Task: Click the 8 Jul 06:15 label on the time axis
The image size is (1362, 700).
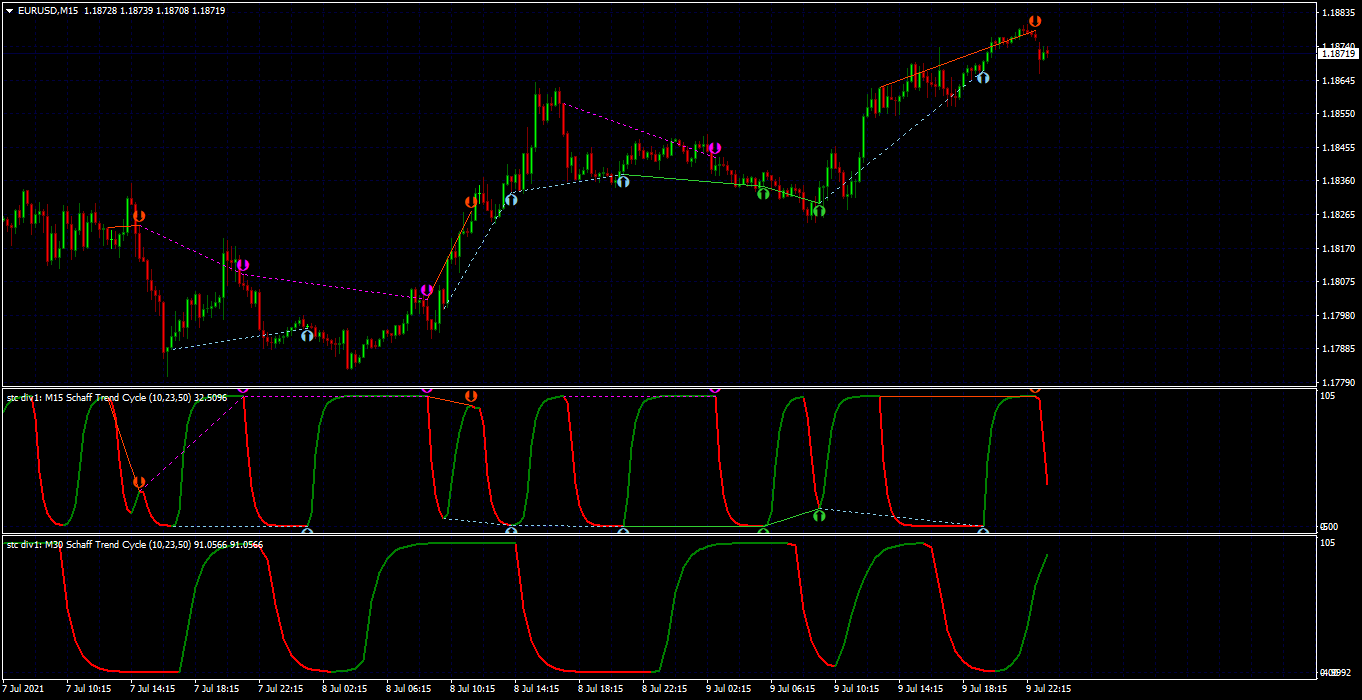Action: coord(408,689)
